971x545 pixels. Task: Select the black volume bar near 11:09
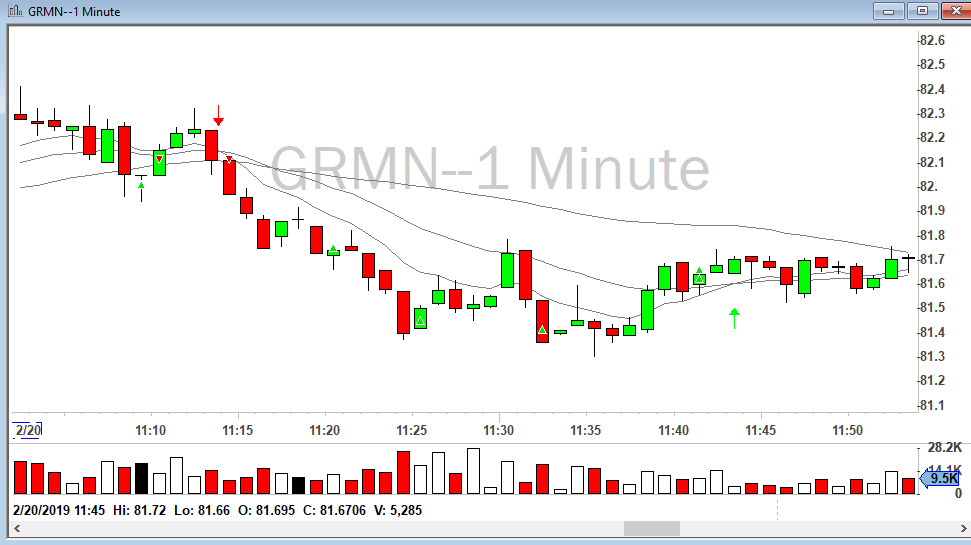point(141,478)
